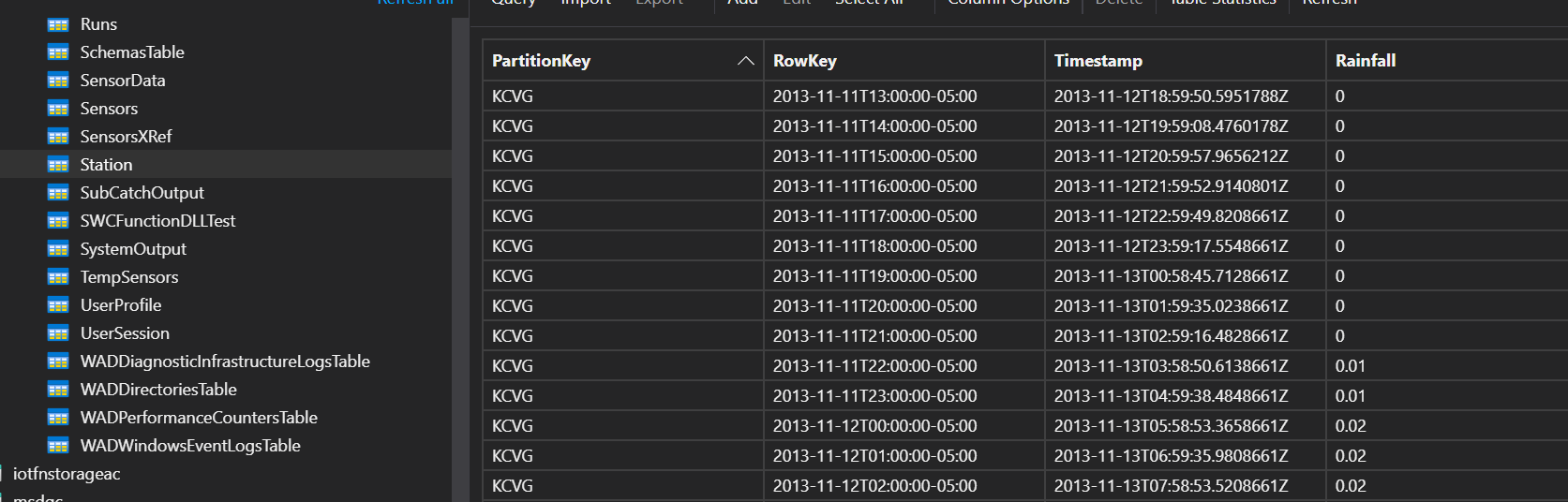
Task: Click the Runs table icon
Action: (x=58, y=24)
